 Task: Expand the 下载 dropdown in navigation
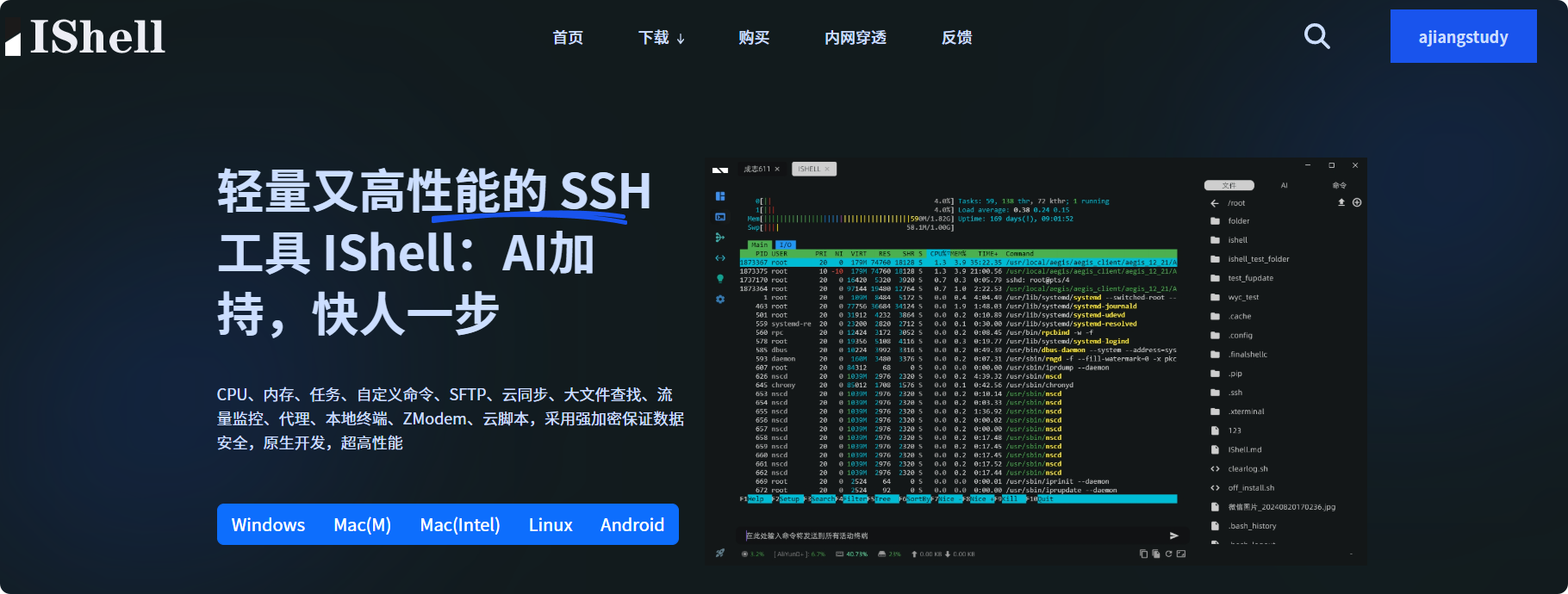click(662, 38)
